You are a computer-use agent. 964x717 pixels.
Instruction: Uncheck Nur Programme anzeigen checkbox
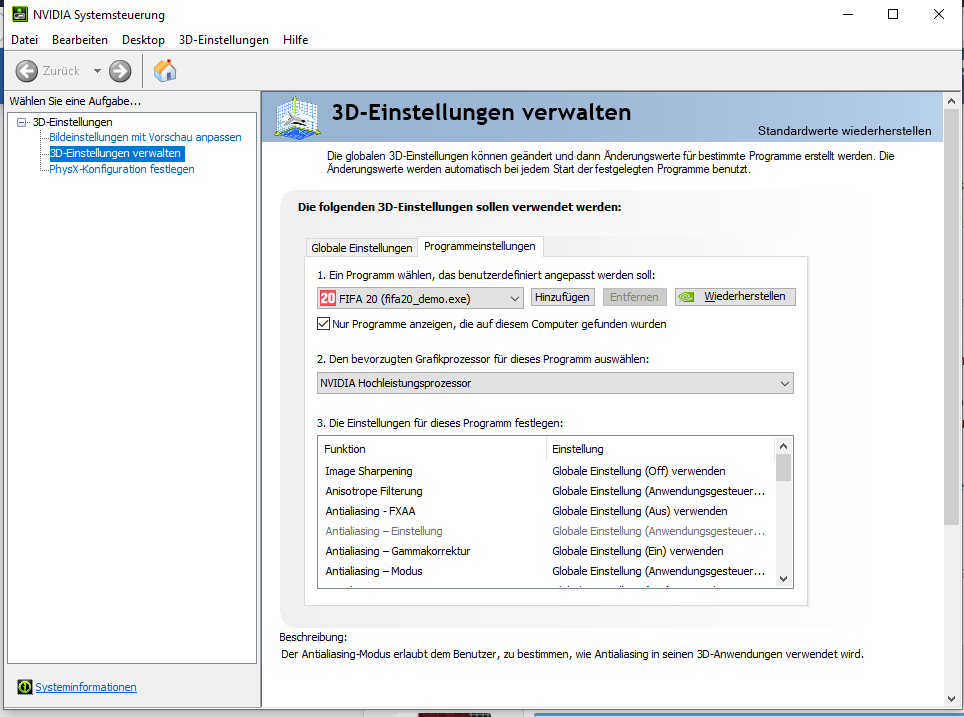point(323,323)
